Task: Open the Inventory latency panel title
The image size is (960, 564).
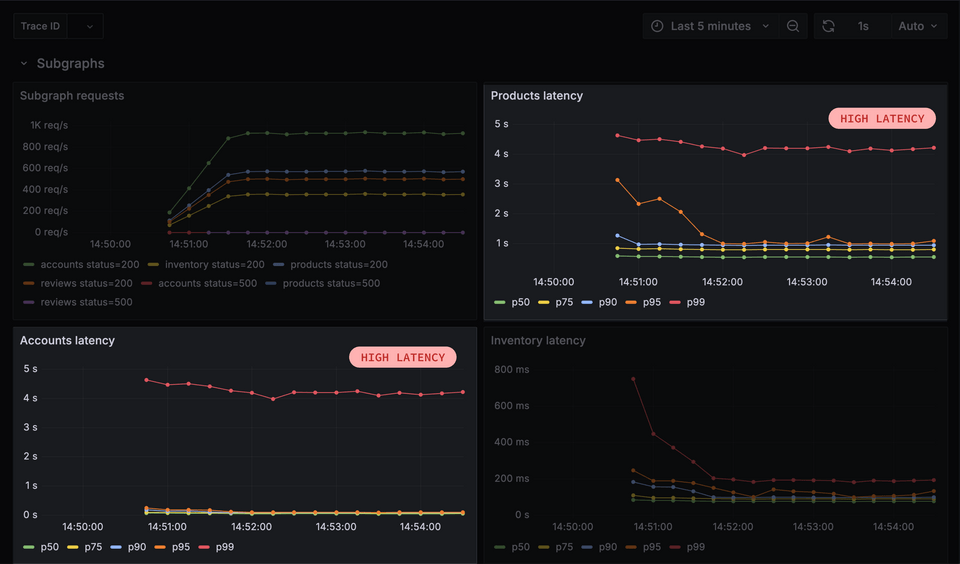Action: pos(538,340)
